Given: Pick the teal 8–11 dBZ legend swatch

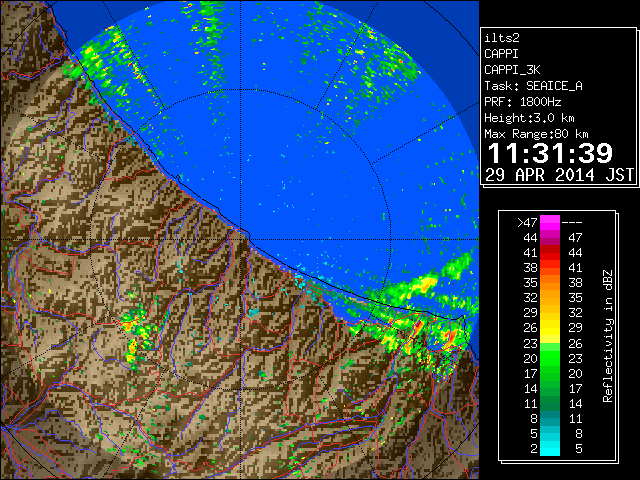Looking at the screenshot, I should coord(550,418).
